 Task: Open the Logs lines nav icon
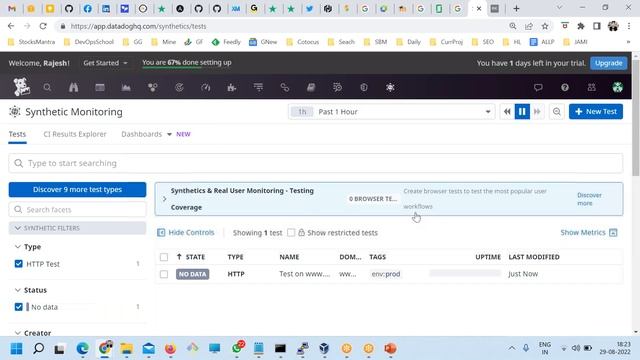pos(258,87)
